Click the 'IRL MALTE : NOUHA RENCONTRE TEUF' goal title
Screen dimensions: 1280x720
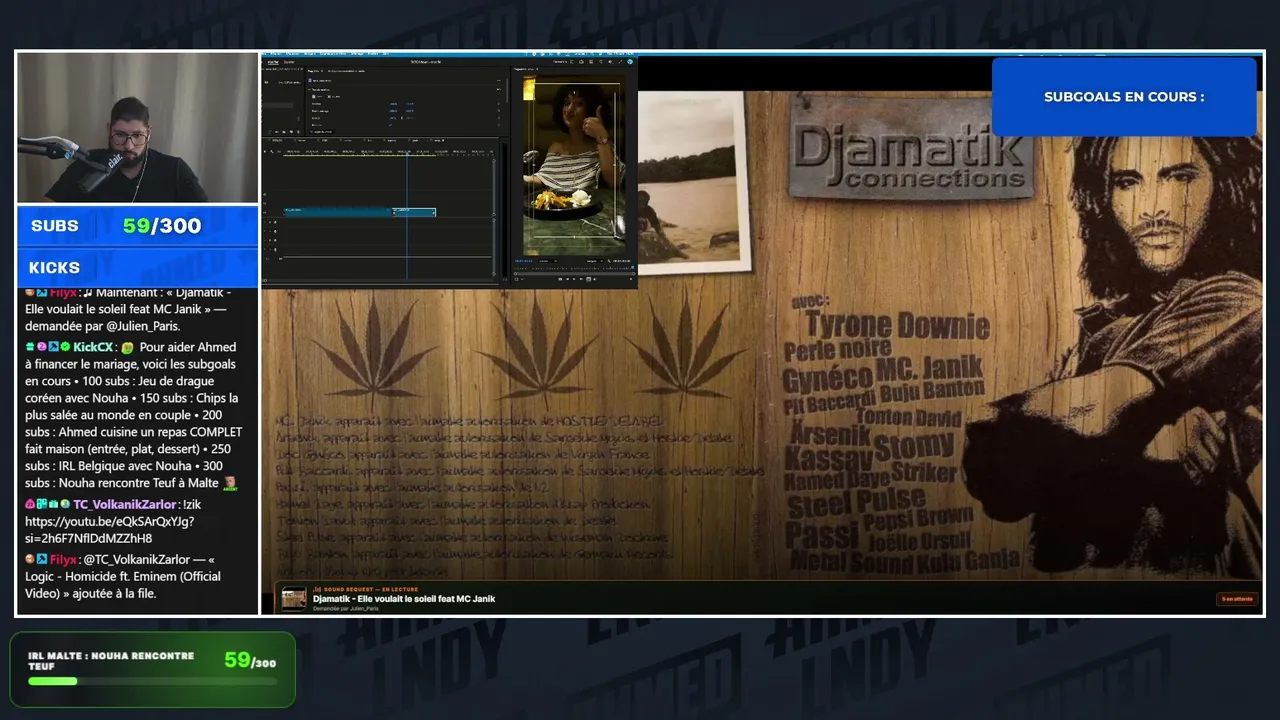point(111,661)
